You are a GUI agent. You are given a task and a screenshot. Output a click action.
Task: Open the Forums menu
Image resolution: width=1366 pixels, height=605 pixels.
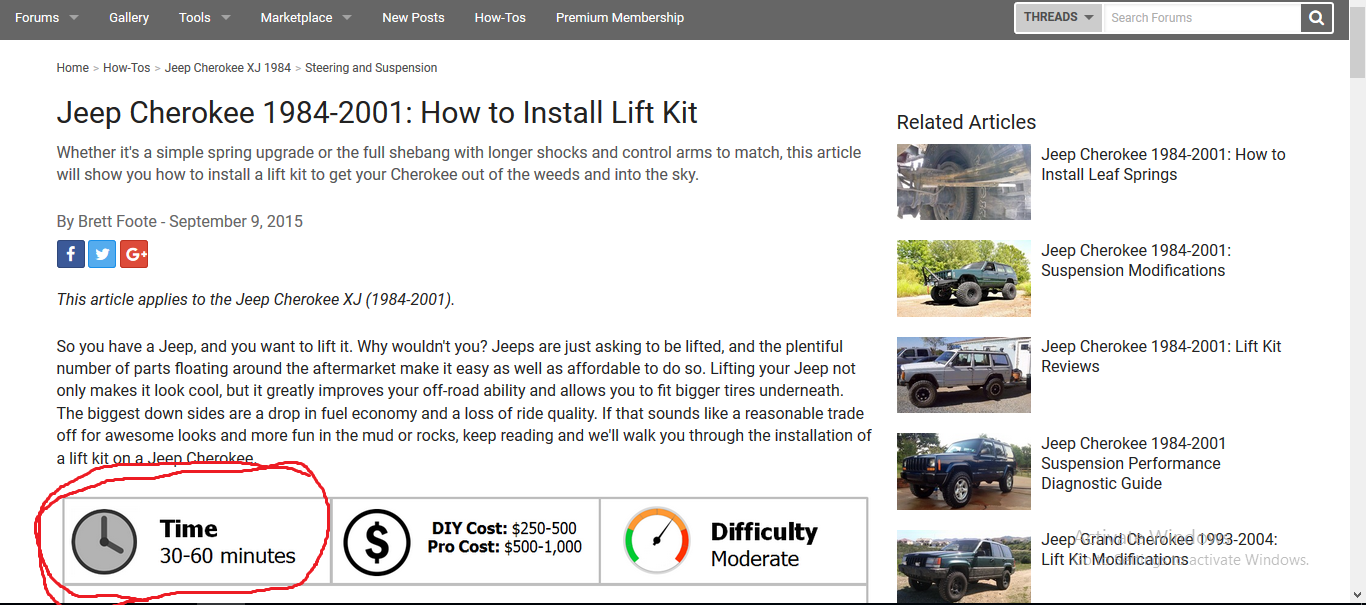[46, 17]
